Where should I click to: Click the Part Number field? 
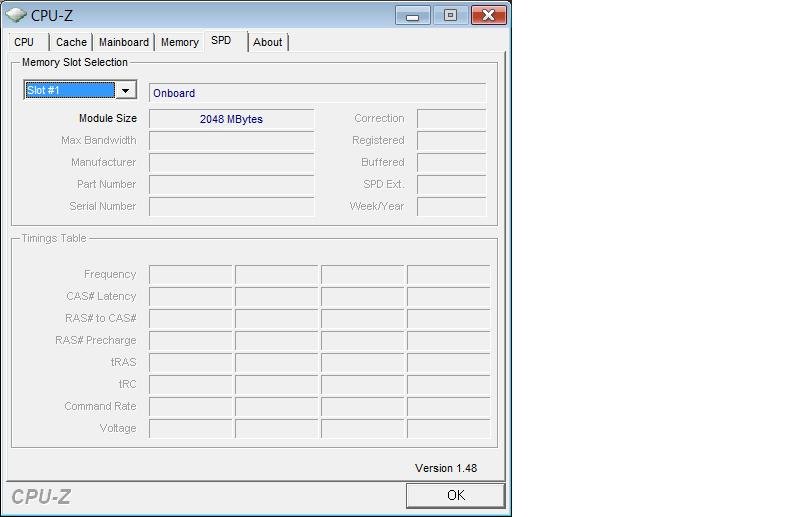click(232, 185)
